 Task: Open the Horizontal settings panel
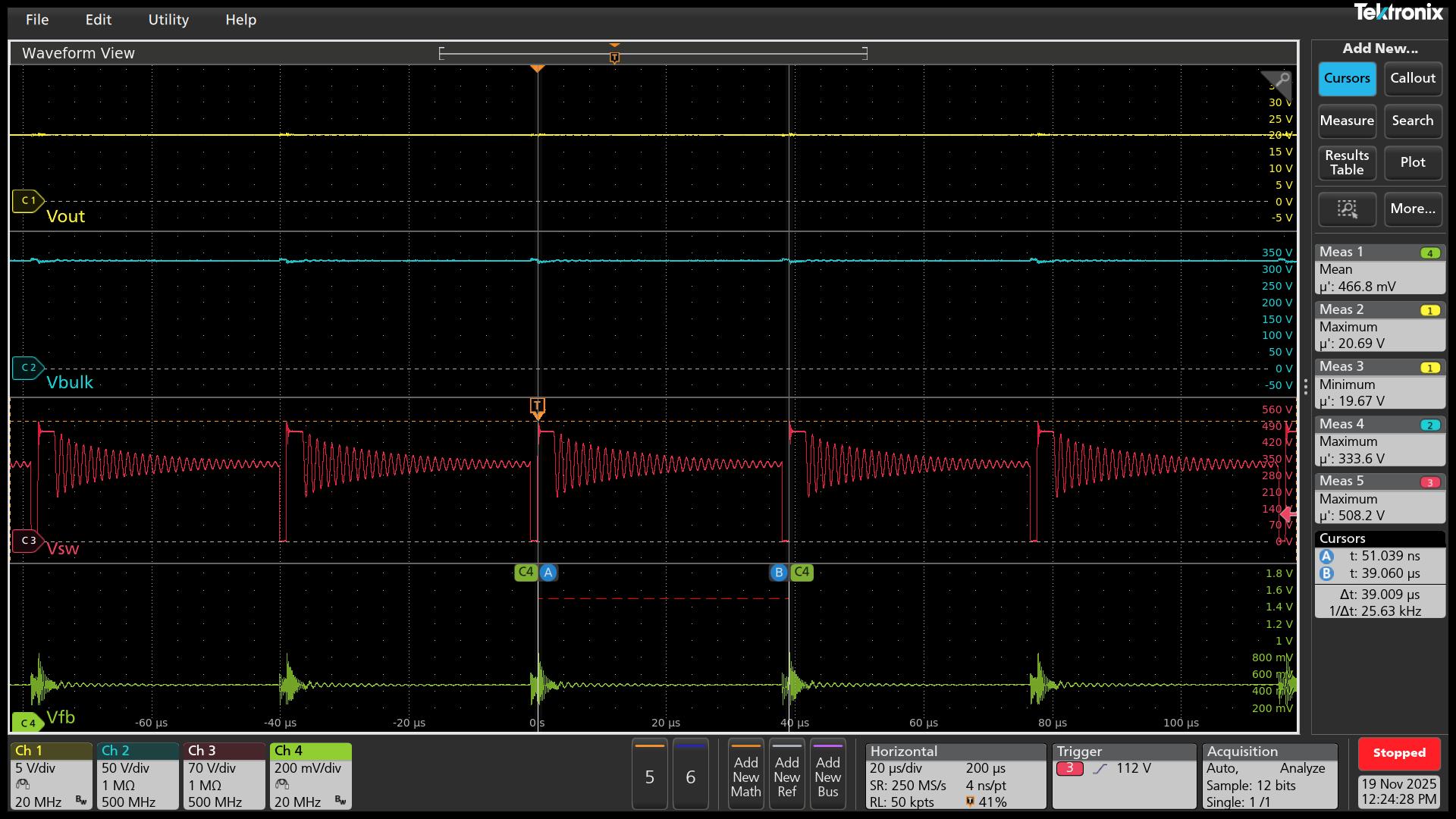click(955, 775)
